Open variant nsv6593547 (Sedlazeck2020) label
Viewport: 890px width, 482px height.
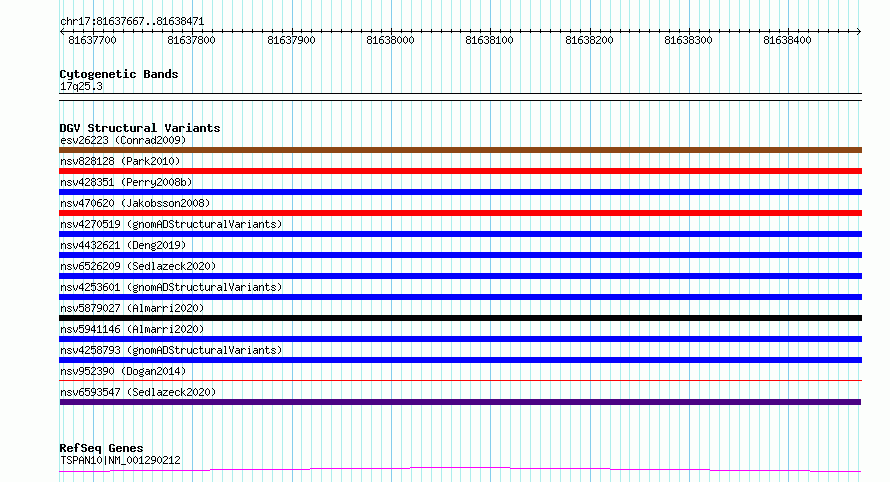pyautogui.click(x=138, y=392)
